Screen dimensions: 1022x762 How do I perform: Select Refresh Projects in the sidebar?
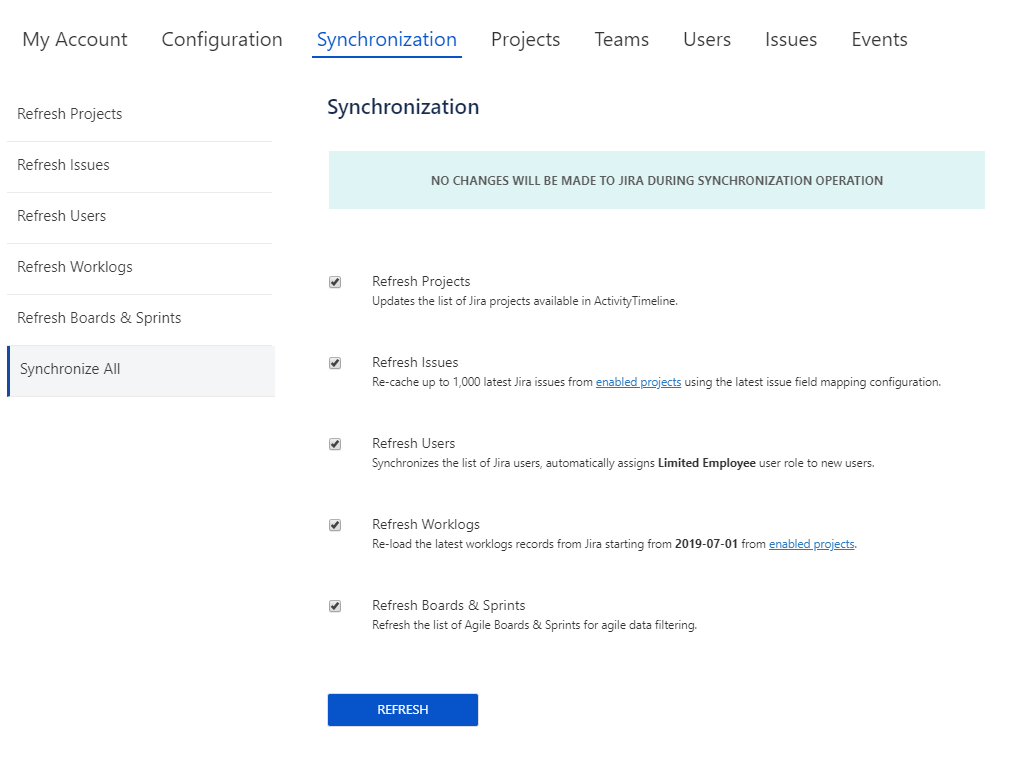[x=70, y=114]
